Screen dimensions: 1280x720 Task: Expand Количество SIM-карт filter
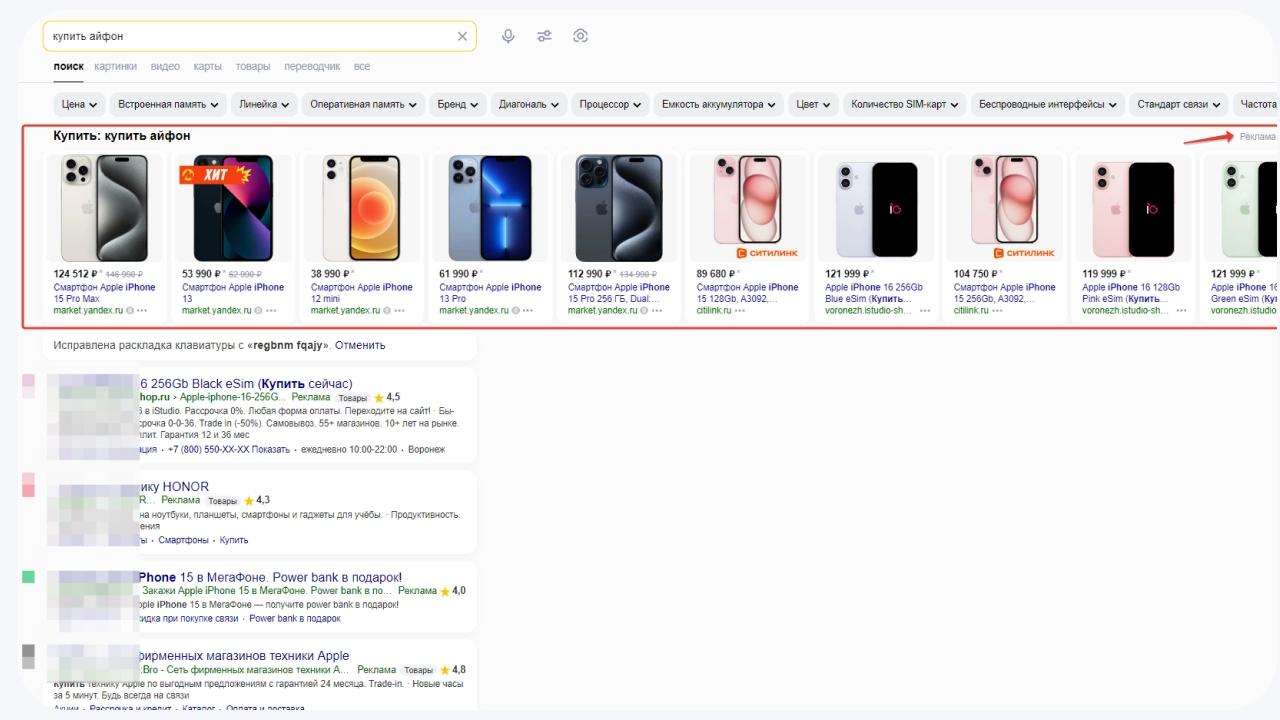(905, 104)
